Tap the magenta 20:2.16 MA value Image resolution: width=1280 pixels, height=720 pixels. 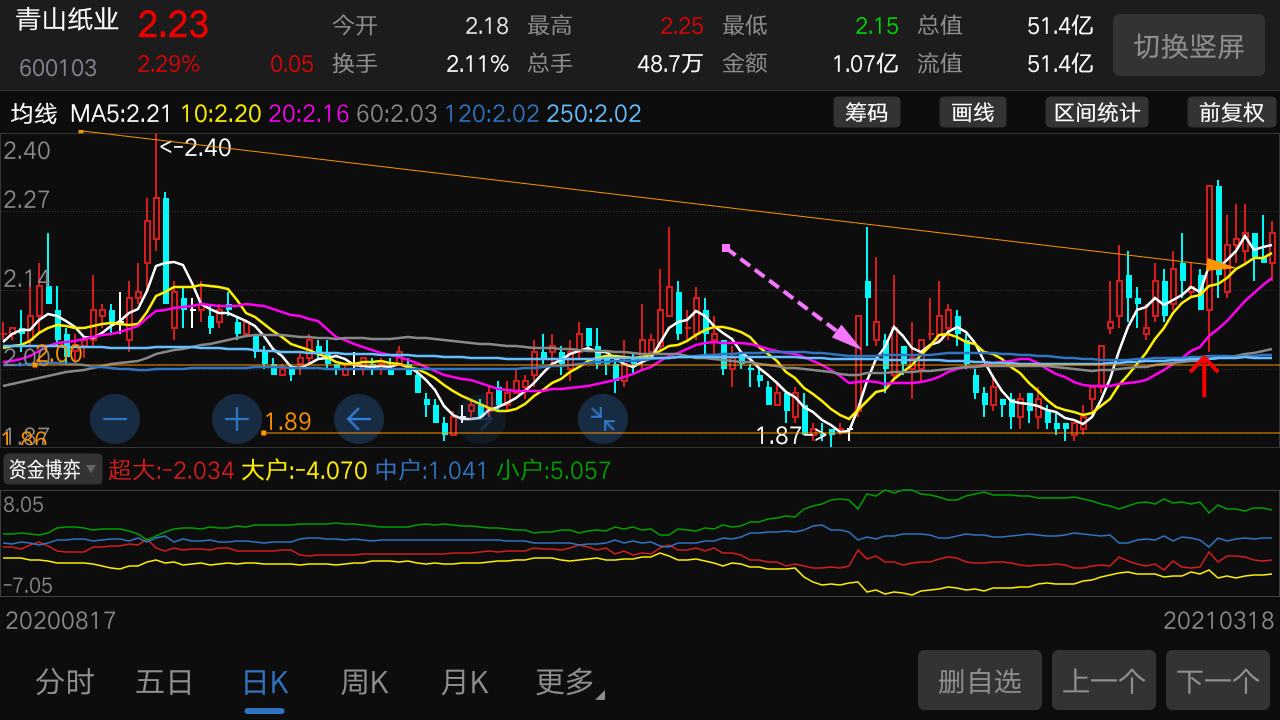point(309,114)
